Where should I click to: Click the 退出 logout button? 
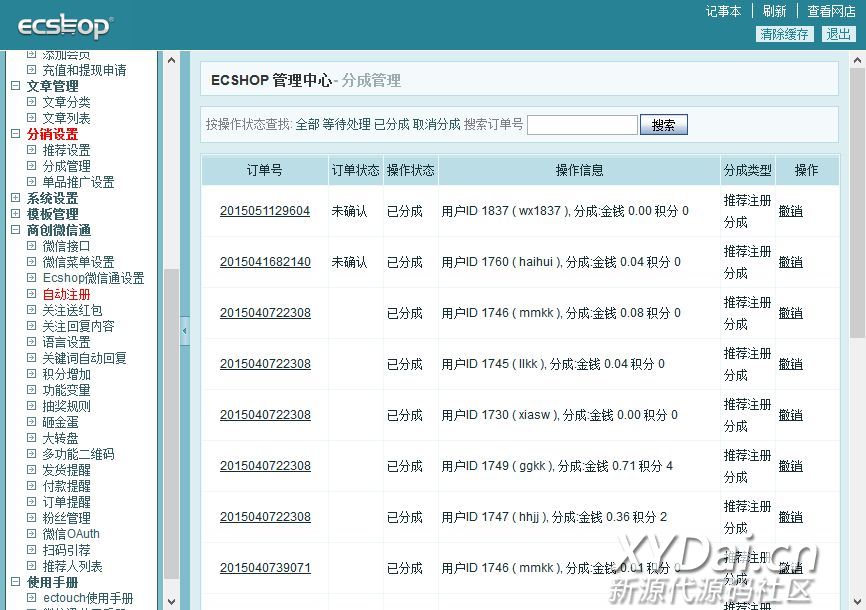click(838, 34)
